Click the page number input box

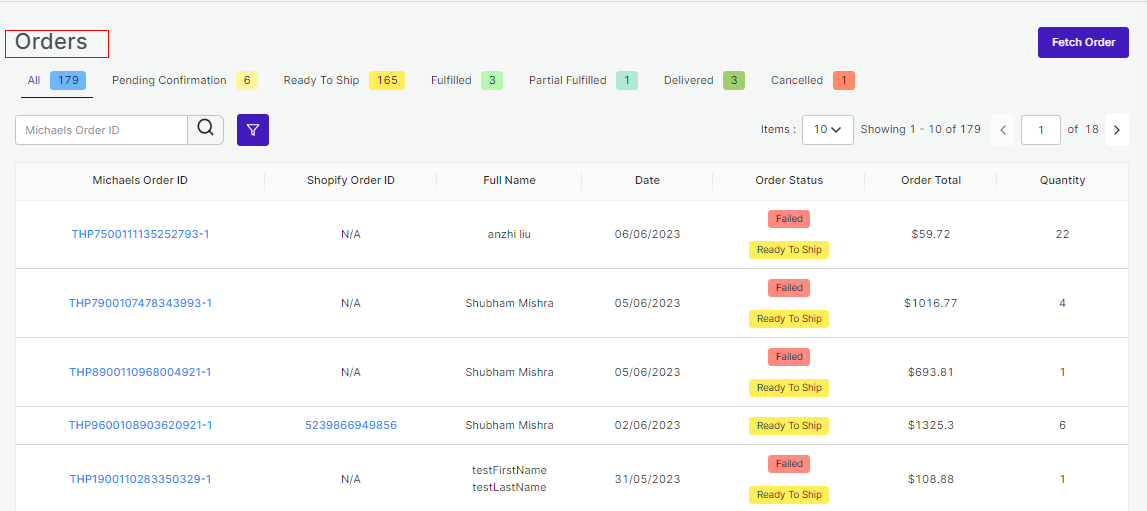click(x=1040, y=130)
